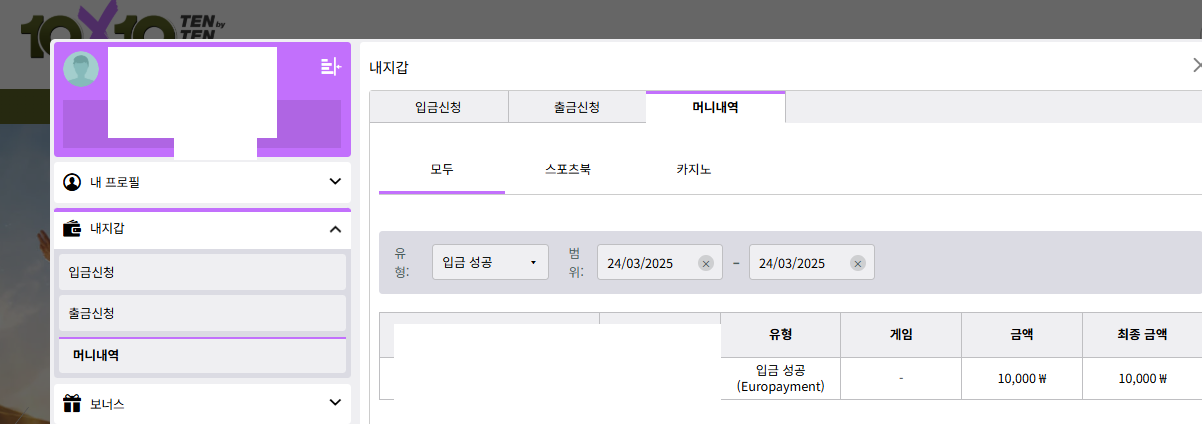Select the 머니내역 tab
1202x424 pixels.
pos(715,107)
